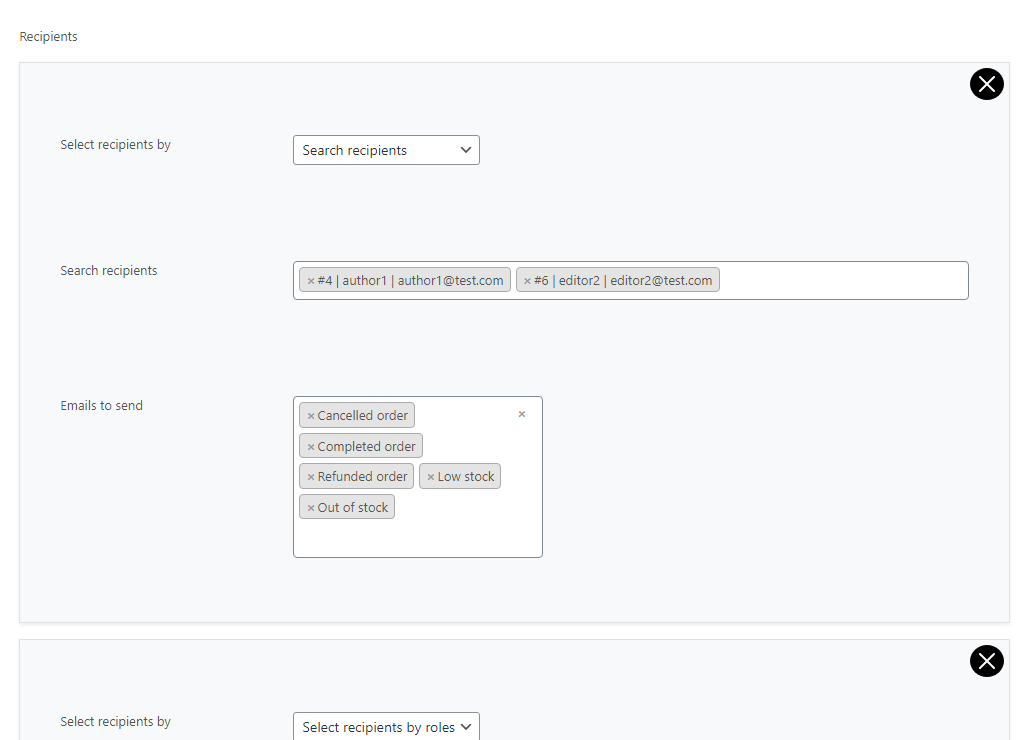Screen dimensions: 1026x740
Task: Click the author1@test.com recipient tag
Action: pyautogui.click(x=410, y=281)
